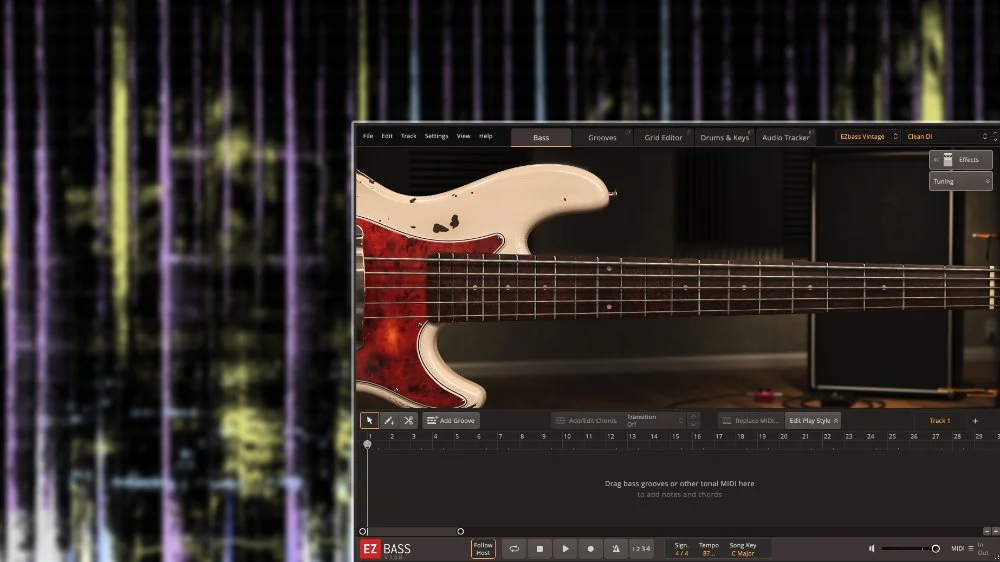The height and width of the screenshot is (562, 1000).
Task: Toggle the 1 2 3 4 count-in
Action: point(641,549)
